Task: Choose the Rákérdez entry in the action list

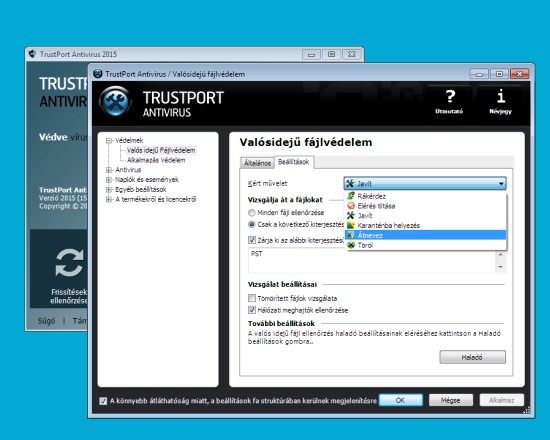Action: pyautogui.click(x=425, y=196)
